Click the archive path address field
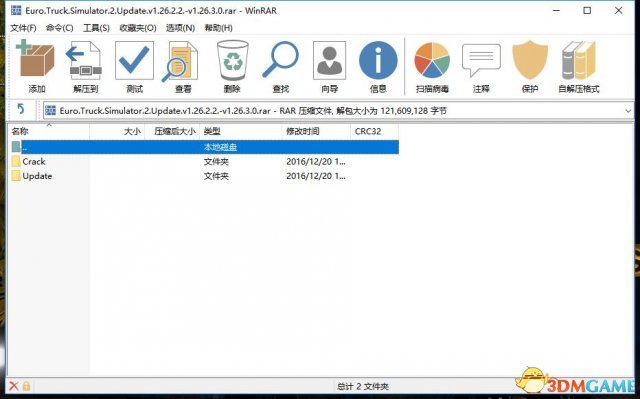The width and height of the screenshot is (640, 399). pos(339,111)
